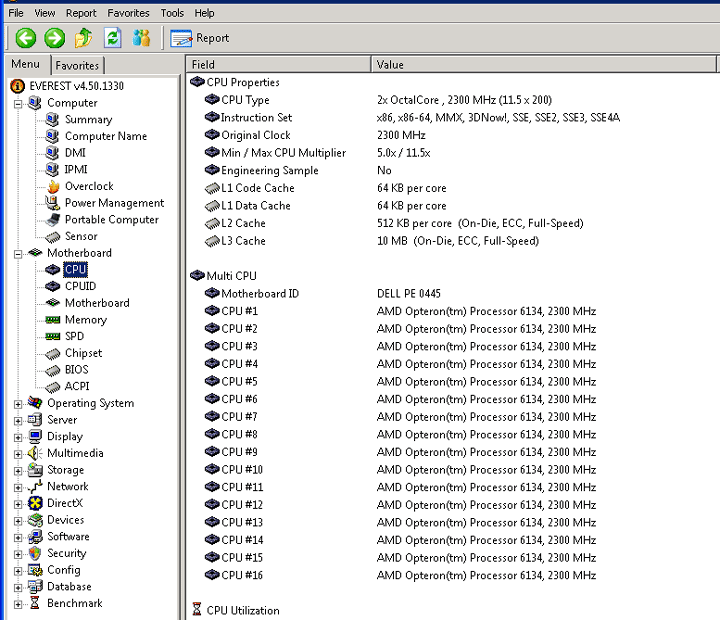720x620 pixels.
Task: Click the Config tree icon
Action: pos(35,570)
